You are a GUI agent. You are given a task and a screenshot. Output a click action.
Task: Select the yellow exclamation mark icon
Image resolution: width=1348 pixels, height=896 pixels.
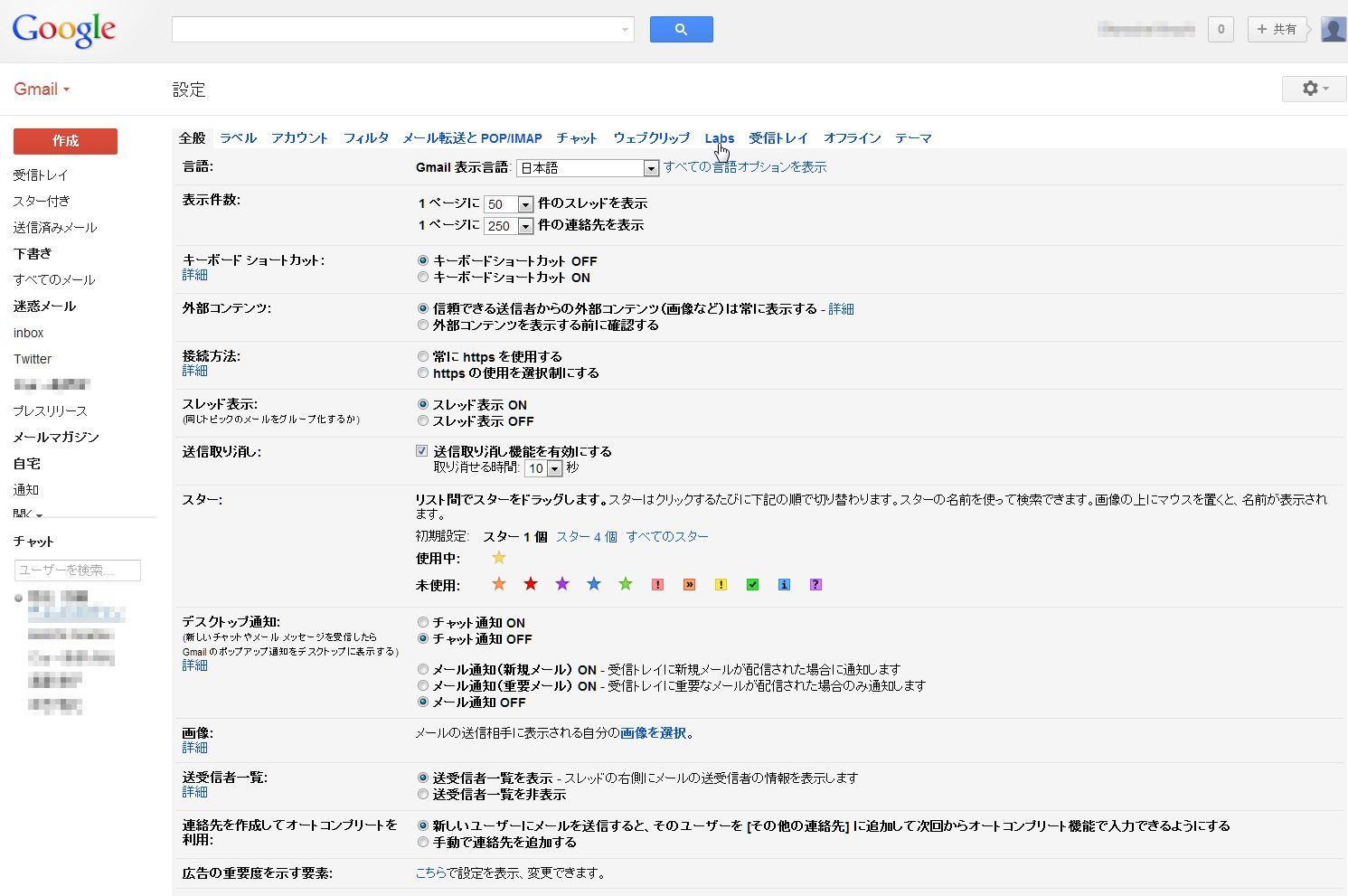[721, 585]
